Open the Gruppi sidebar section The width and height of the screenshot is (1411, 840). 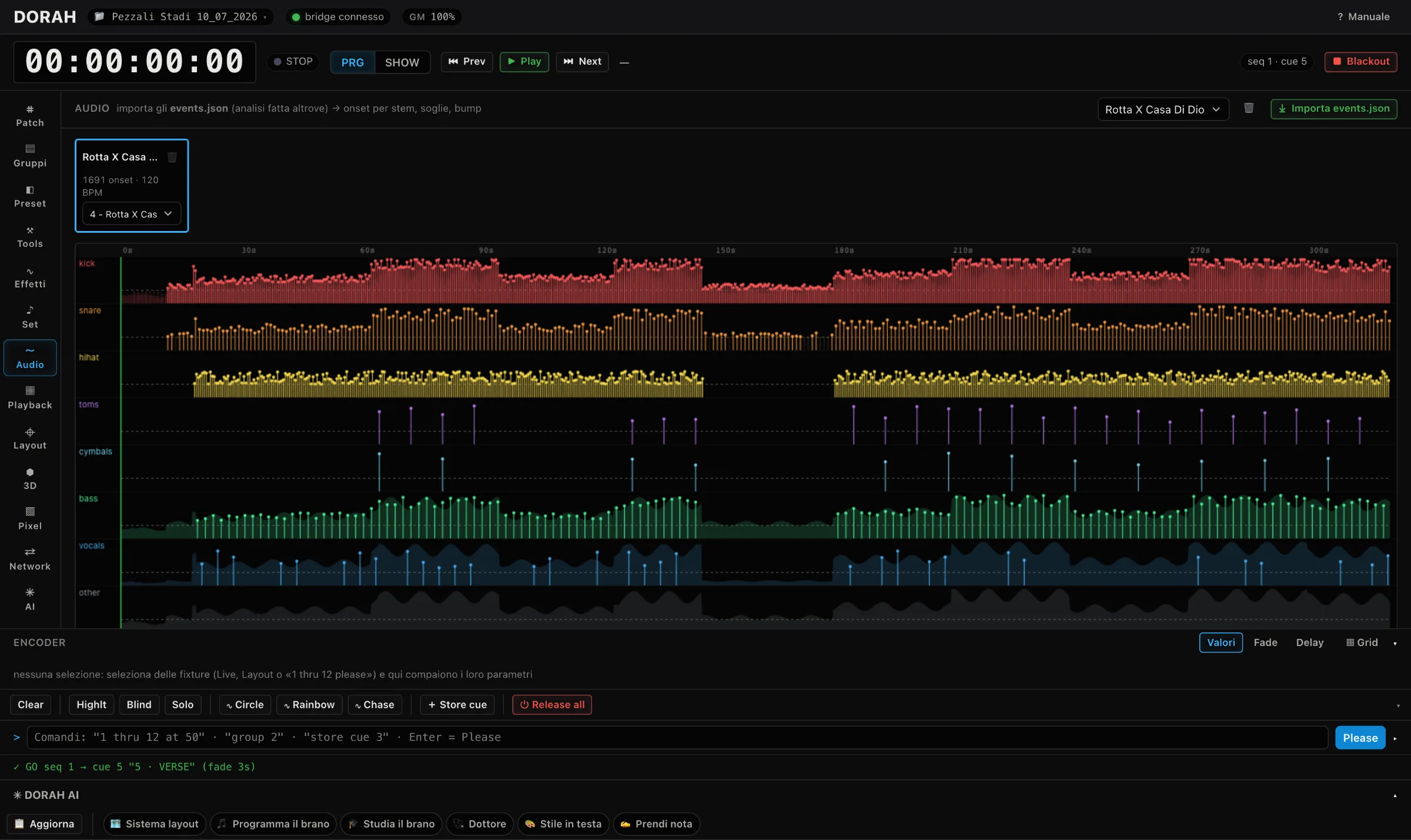[x=30, y=156]
